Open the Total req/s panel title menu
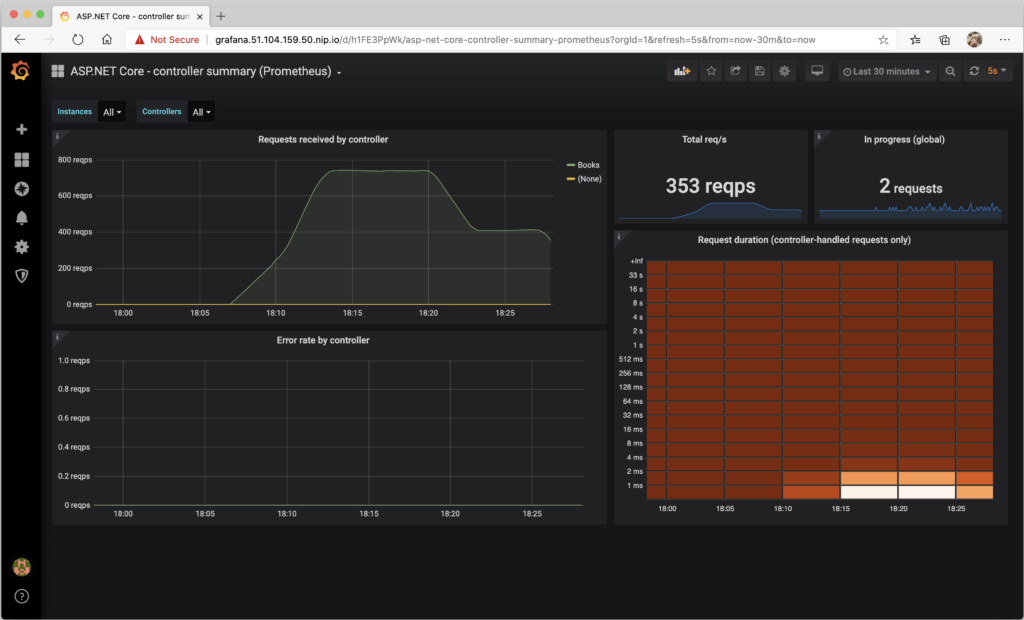Viewport: 1024px width, 620px height. click(704, 139)
